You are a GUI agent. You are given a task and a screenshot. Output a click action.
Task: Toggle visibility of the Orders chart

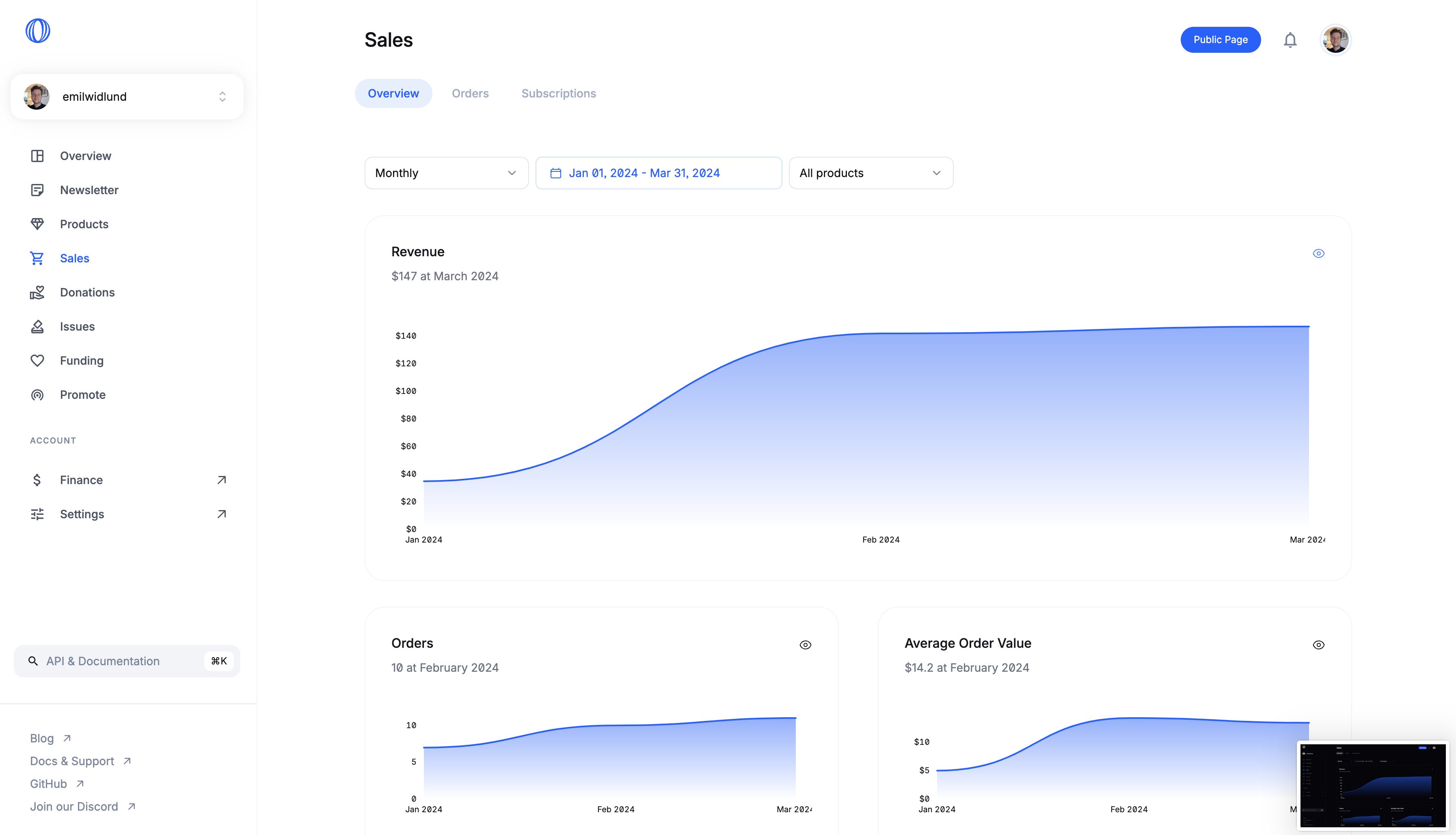click(806, 645)
